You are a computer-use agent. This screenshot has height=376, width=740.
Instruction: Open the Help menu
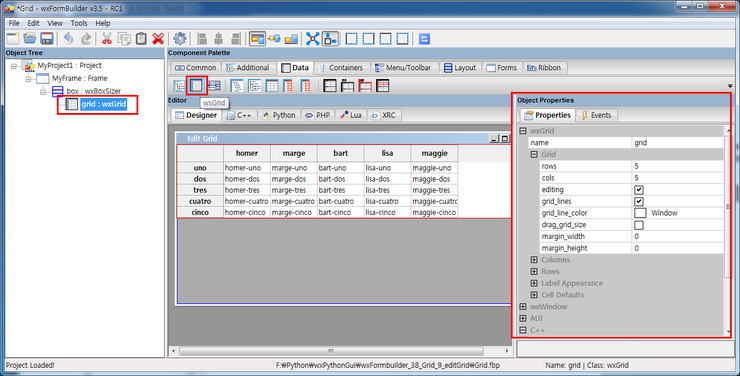103,23
